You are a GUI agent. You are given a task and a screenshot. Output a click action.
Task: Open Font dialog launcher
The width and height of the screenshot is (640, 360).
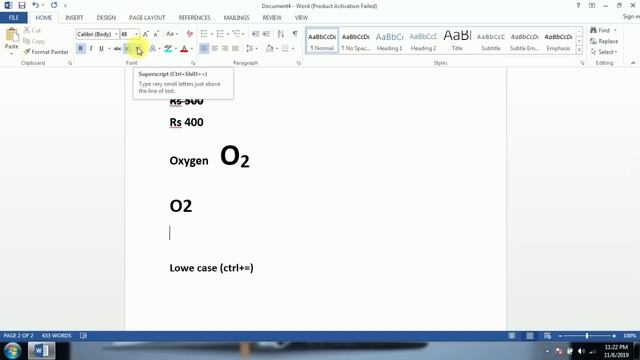[193, 63]
